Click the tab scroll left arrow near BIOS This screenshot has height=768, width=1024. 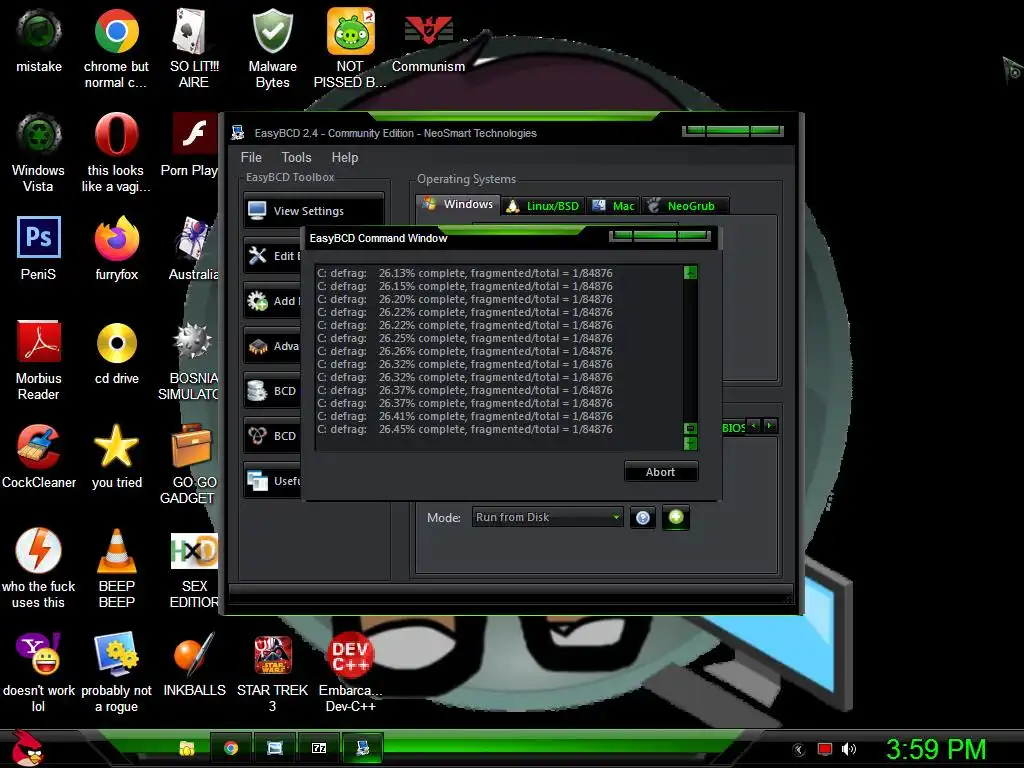pyautogui.click(x=754, y=426)
